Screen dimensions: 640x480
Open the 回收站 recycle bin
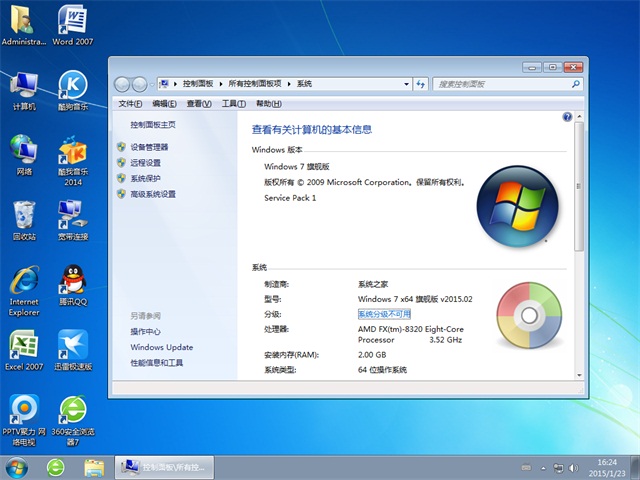click(24, 220)
